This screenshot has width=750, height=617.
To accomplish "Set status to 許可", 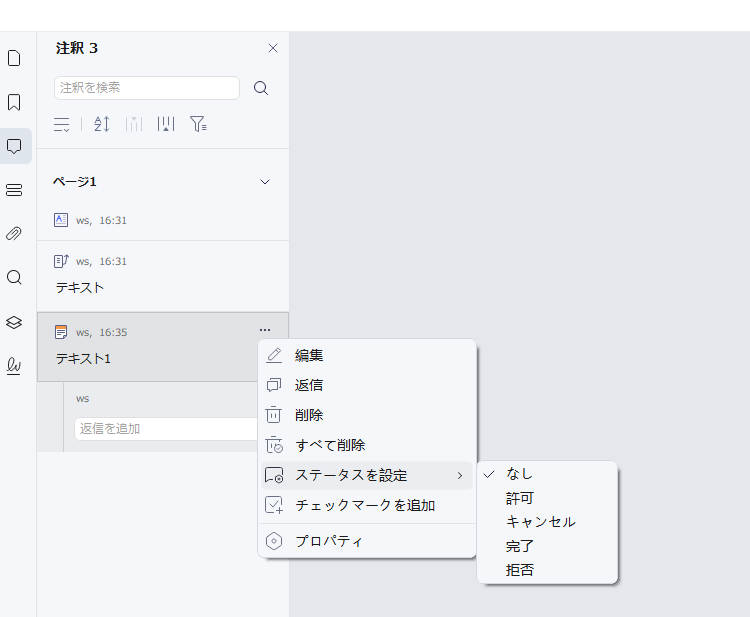I will click(548, 498).
